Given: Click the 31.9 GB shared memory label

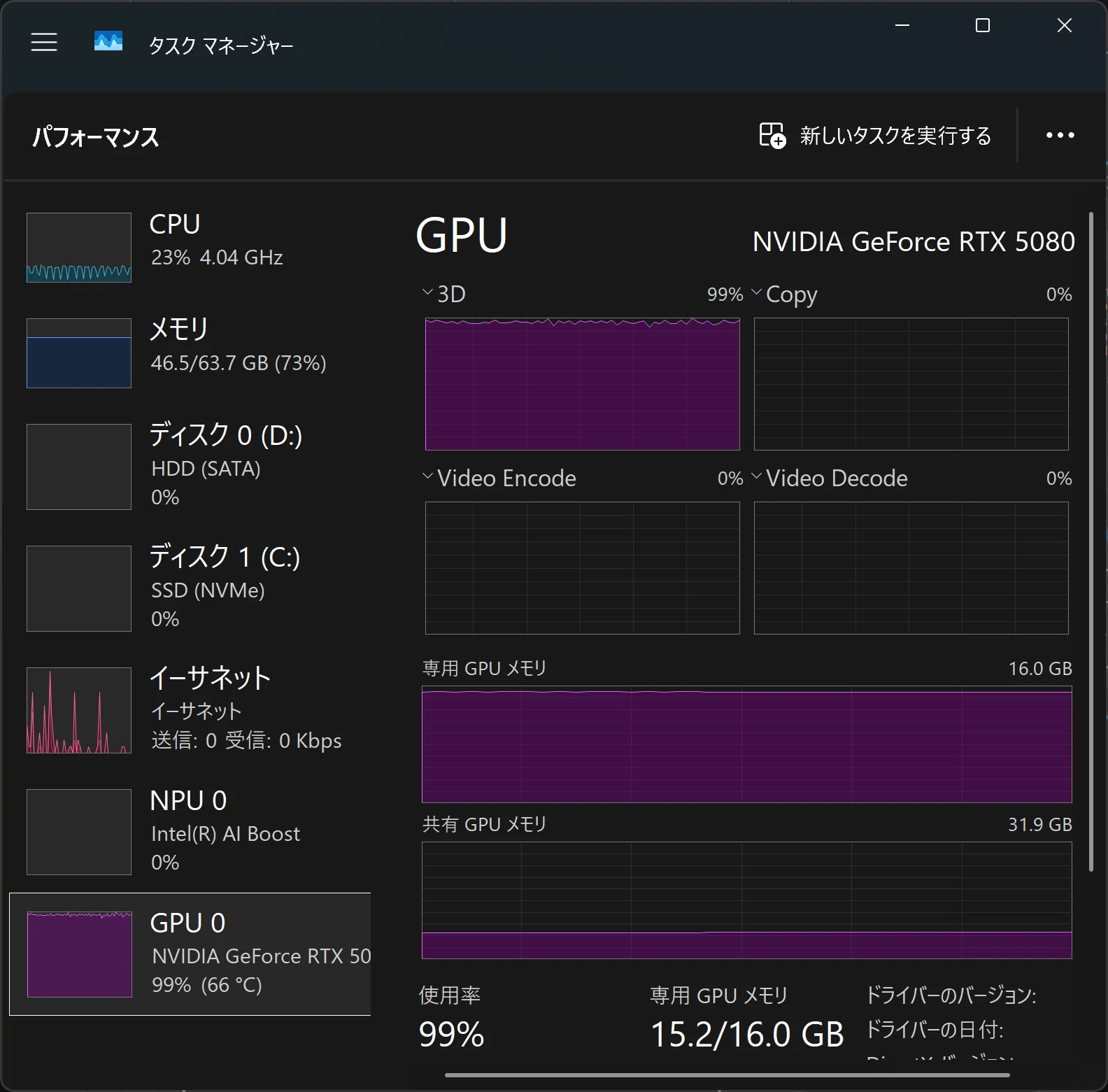Looking at the screenshot, I should tap(1040, 824).
